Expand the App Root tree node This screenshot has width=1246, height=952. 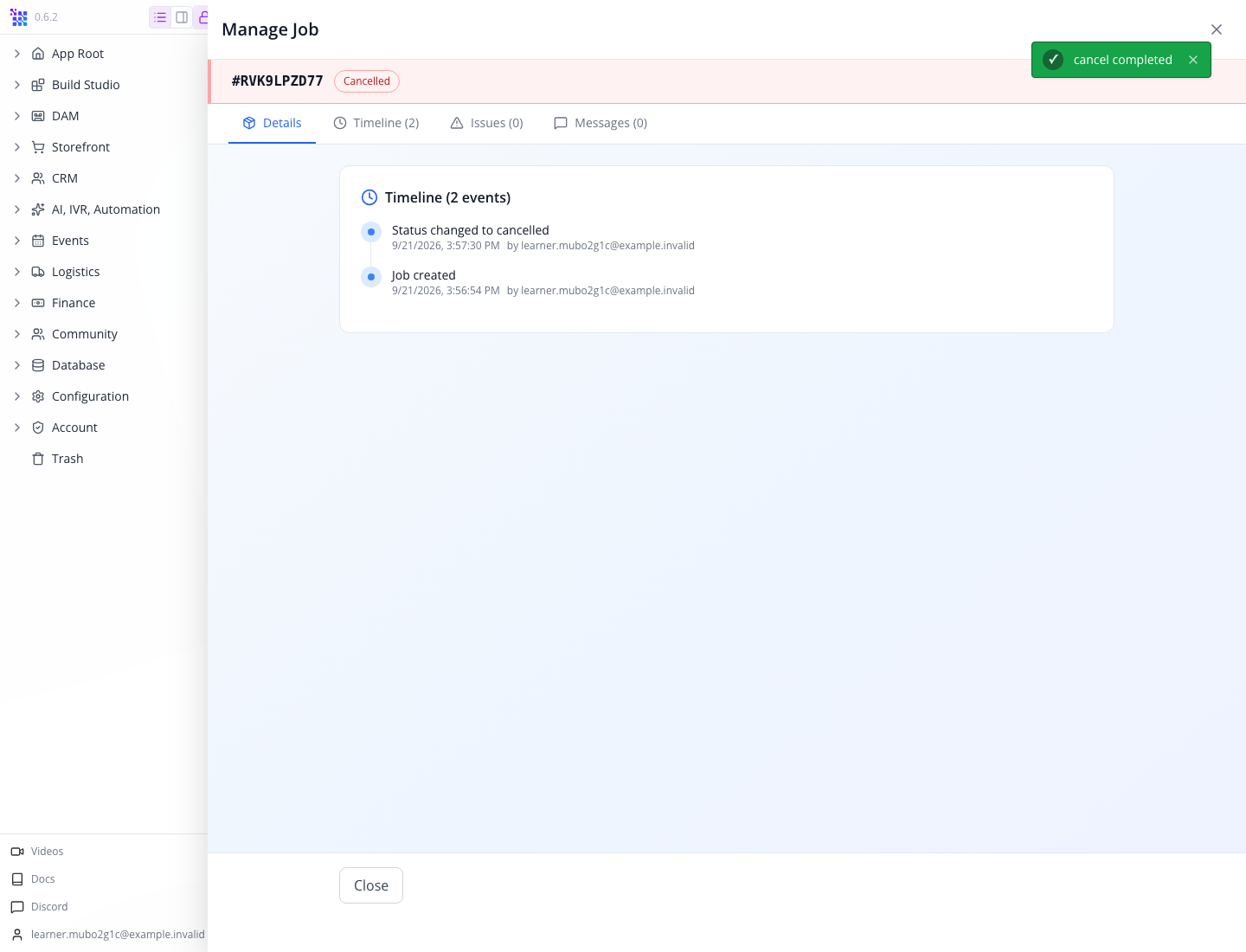(x=17, y=54)
